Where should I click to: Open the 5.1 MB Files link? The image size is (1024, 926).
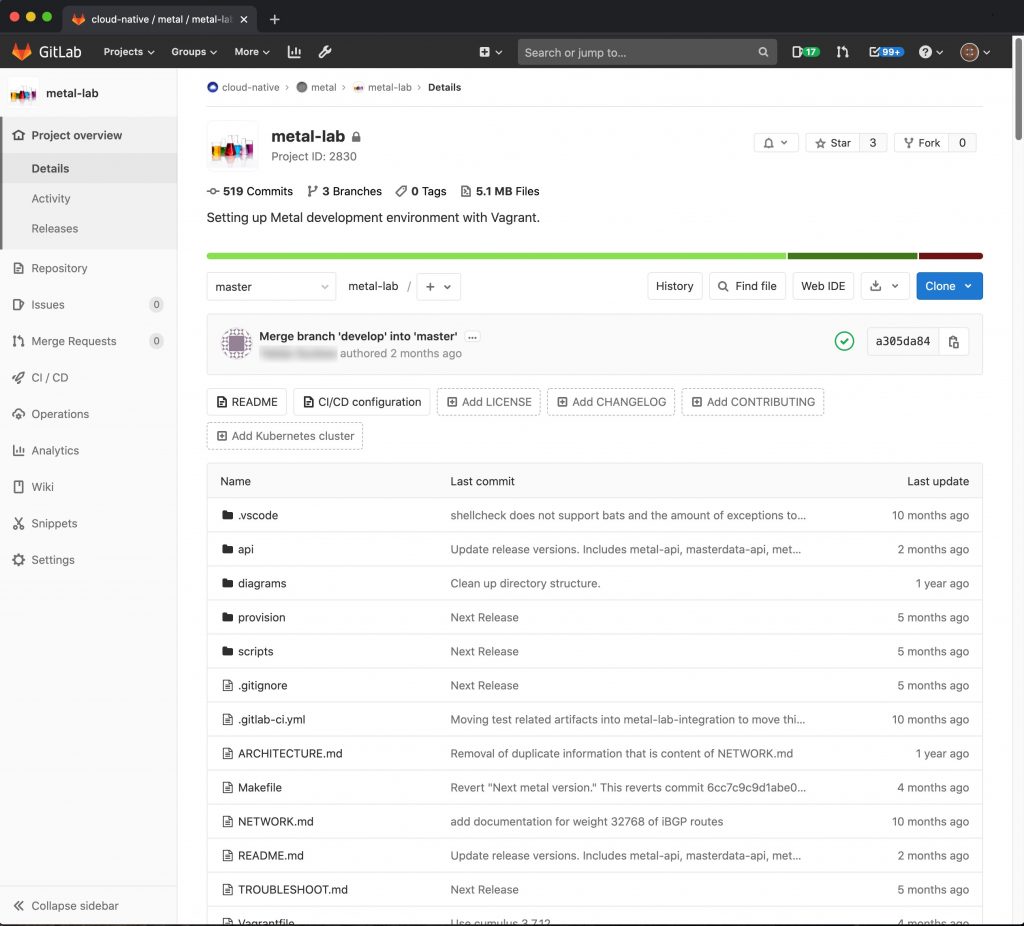500,191
